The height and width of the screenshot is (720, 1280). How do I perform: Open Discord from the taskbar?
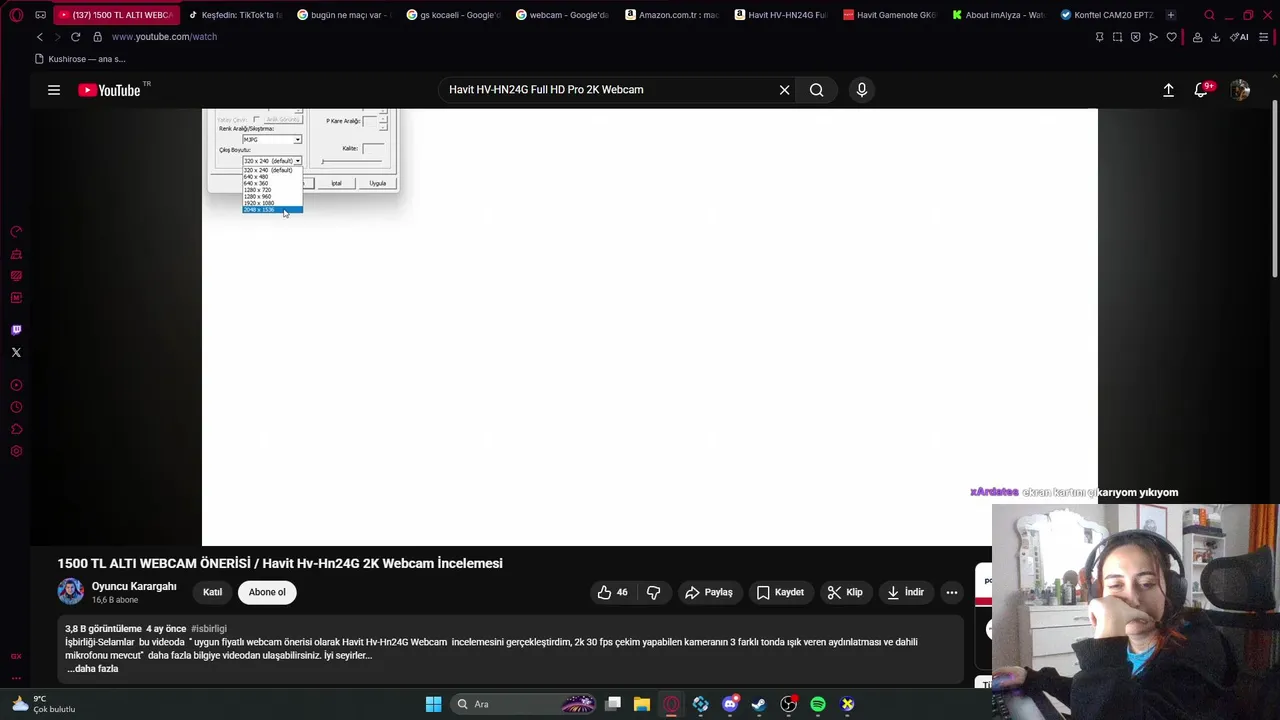click(x=730, y=704)
